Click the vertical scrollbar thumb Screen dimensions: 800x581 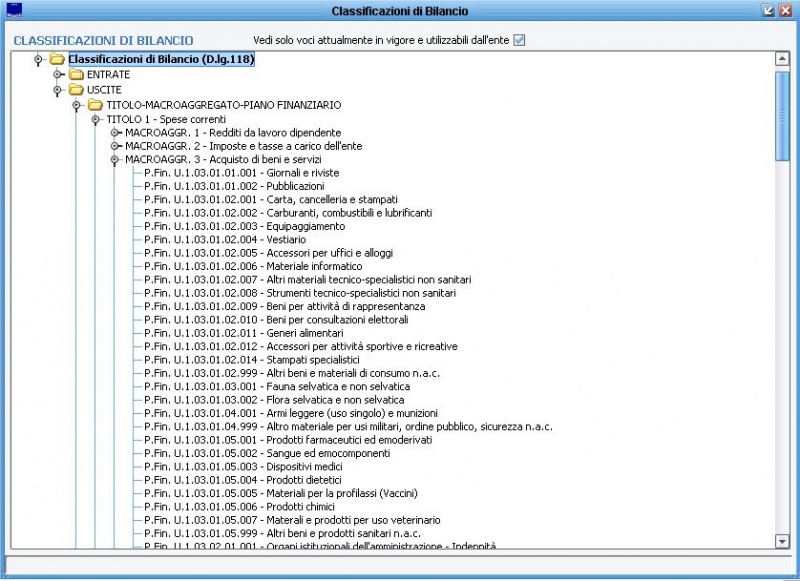[782, 116]
